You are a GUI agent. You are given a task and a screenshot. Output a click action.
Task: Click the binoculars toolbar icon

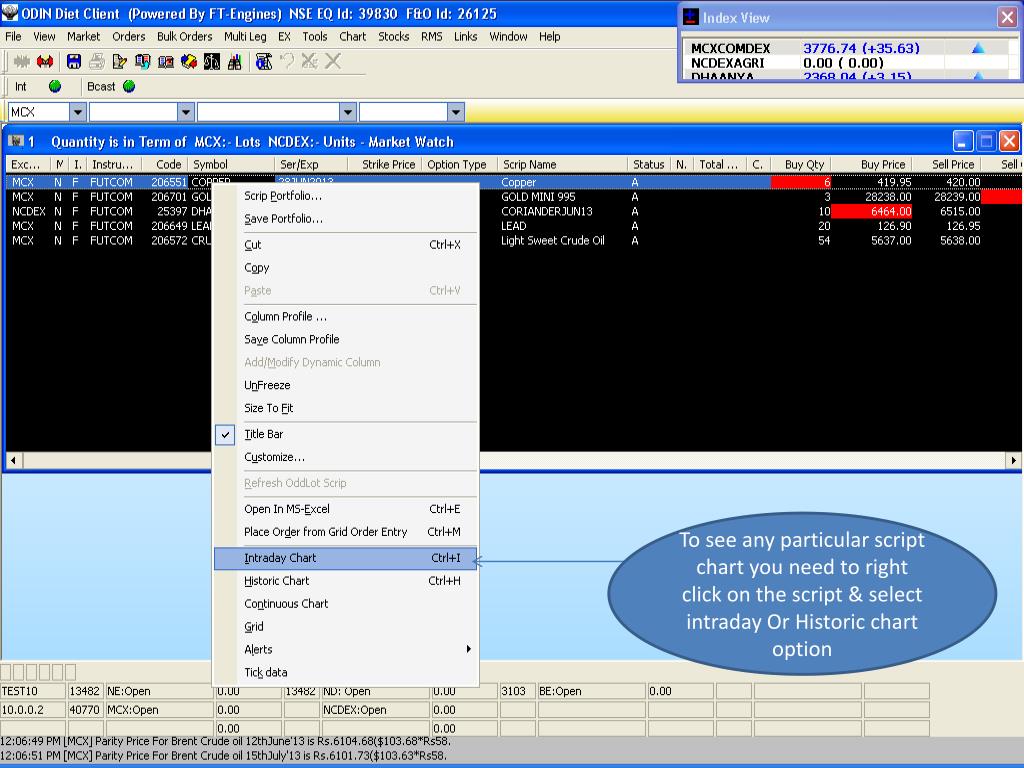pyautogui.click(x=235, y=61)
